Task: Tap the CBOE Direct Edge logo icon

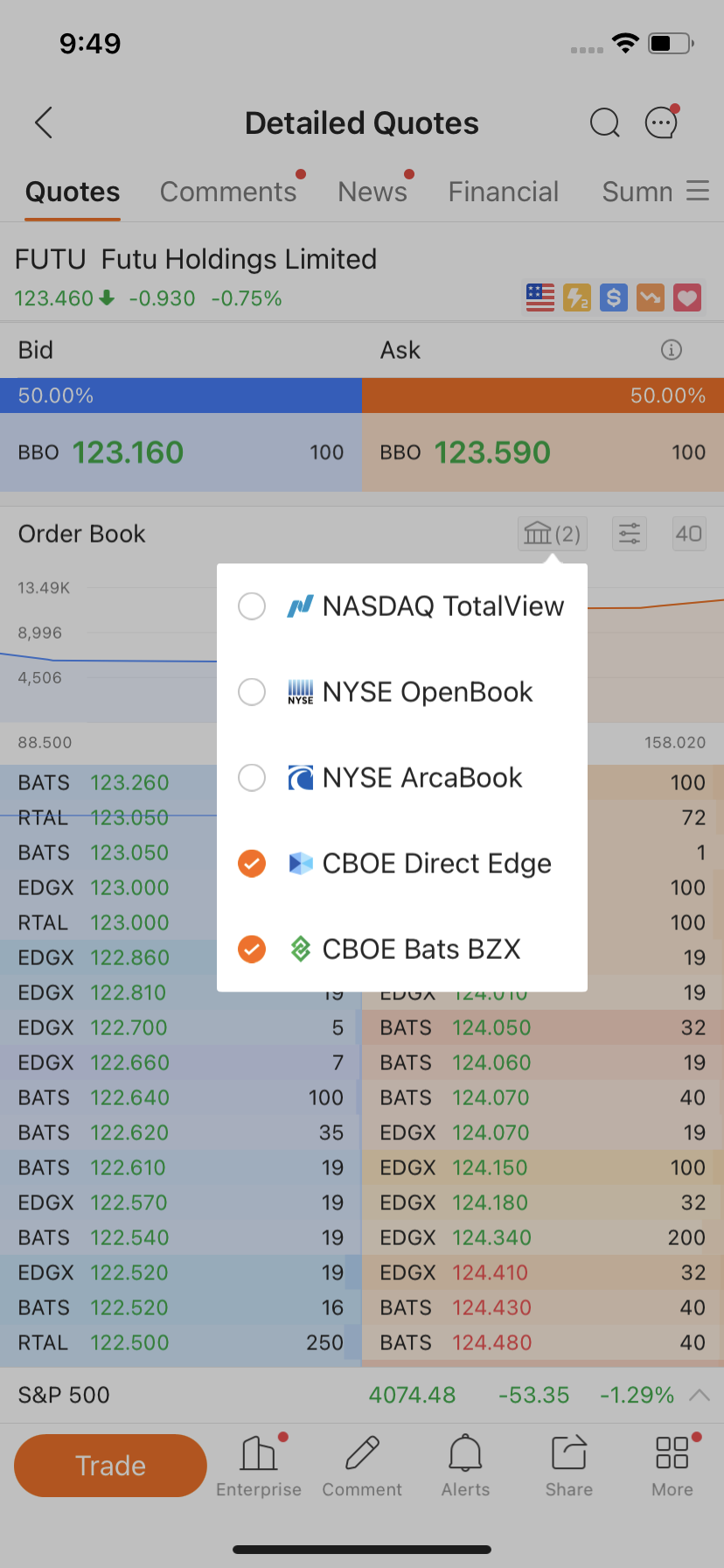Action: 300,863
